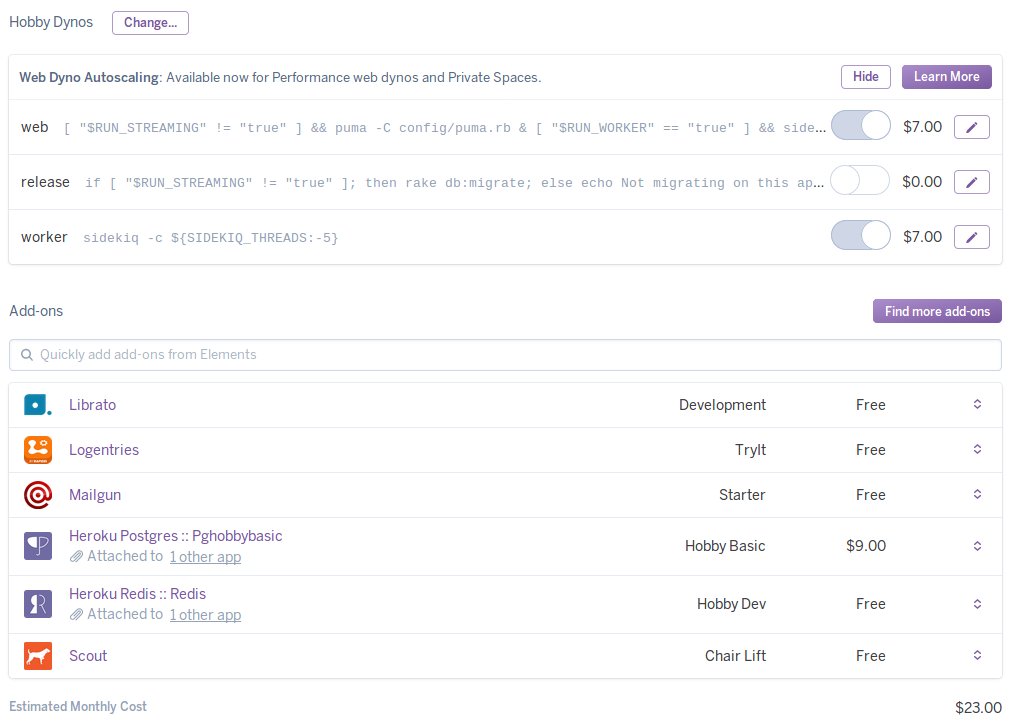
Task: Open the Mailgun plan options arrows
Action: click(x=977, y=494)
